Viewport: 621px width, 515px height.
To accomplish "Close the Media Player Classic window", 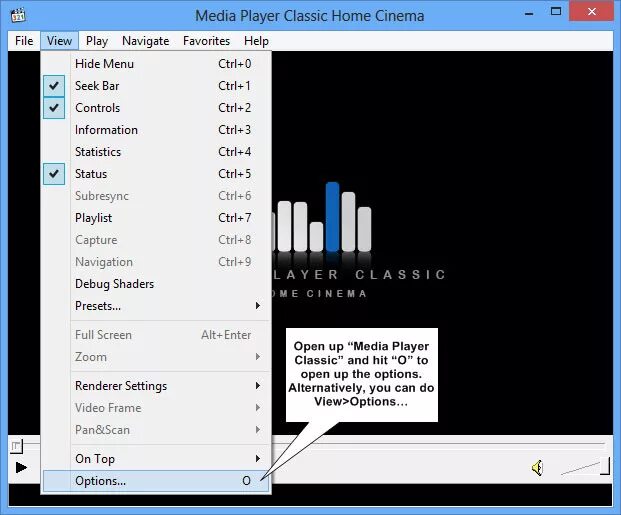I will (592, 11).
